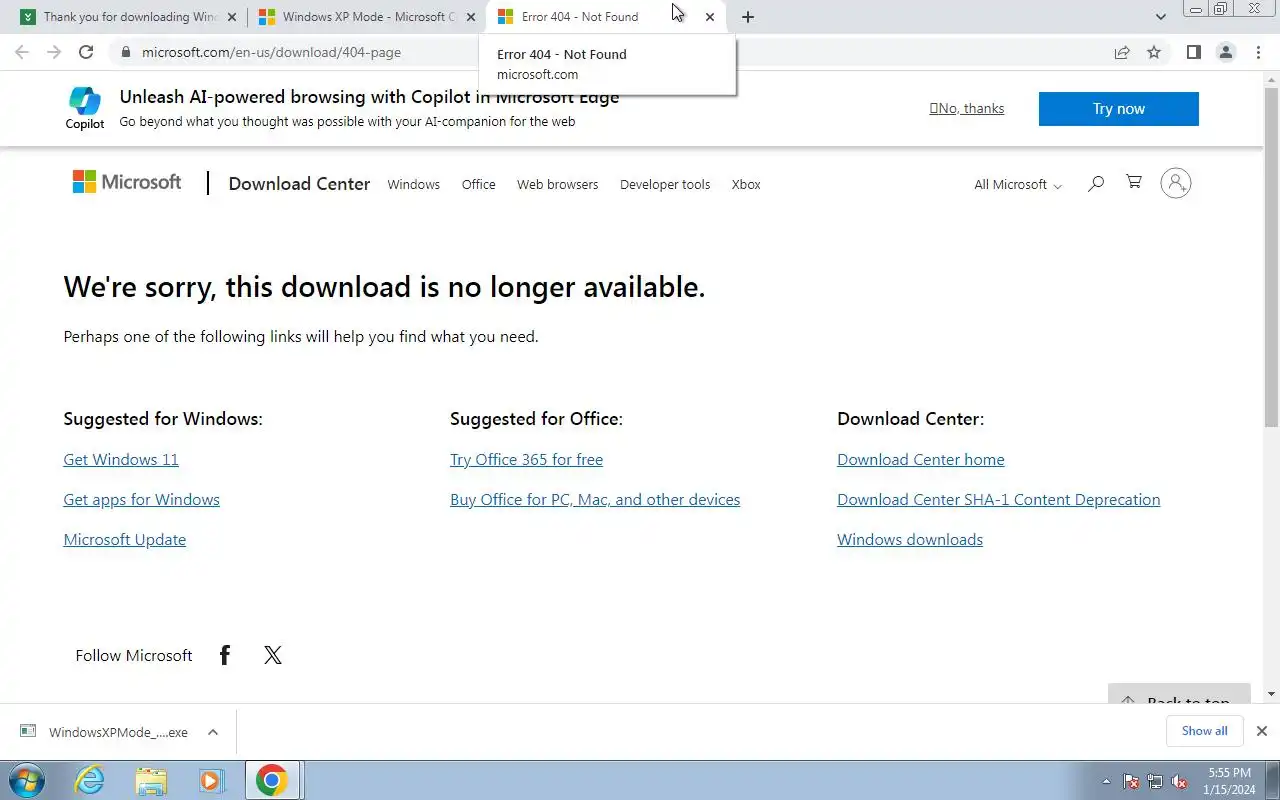This screenshot has width=1280, height=800.
Task: Close the Error 404 tab
Action: (710, 17)
